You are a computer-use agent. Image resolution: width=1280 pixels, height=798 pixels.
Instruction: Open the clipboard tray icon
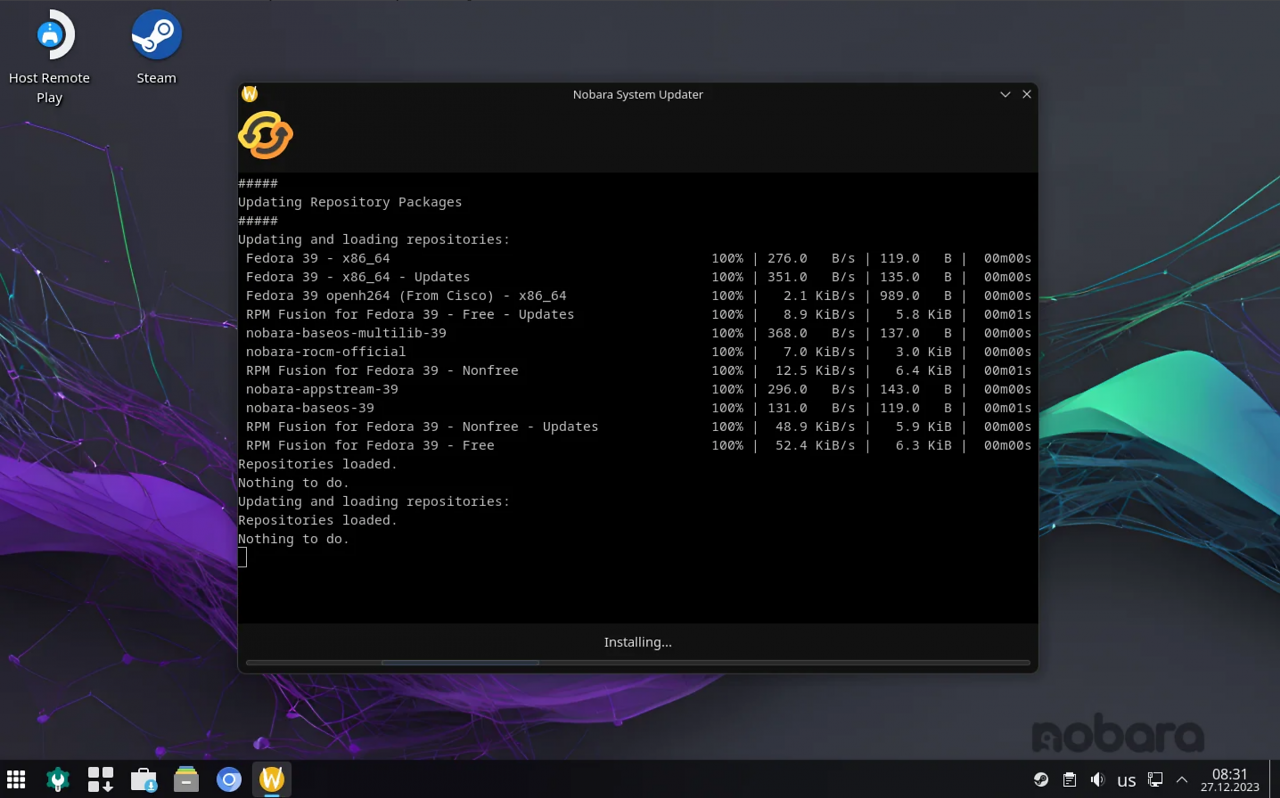pyautogui.click(x=1069, y=780)
